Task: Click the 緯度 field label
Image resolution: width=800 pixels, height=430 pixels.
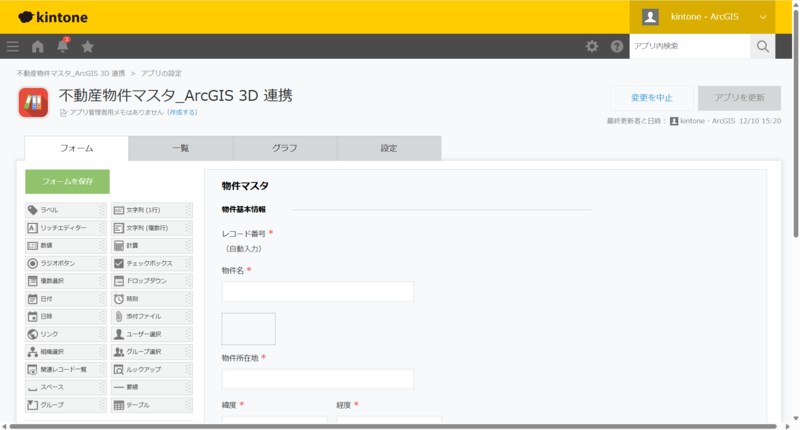Action: pyautogui.click(x=229, y=405)
